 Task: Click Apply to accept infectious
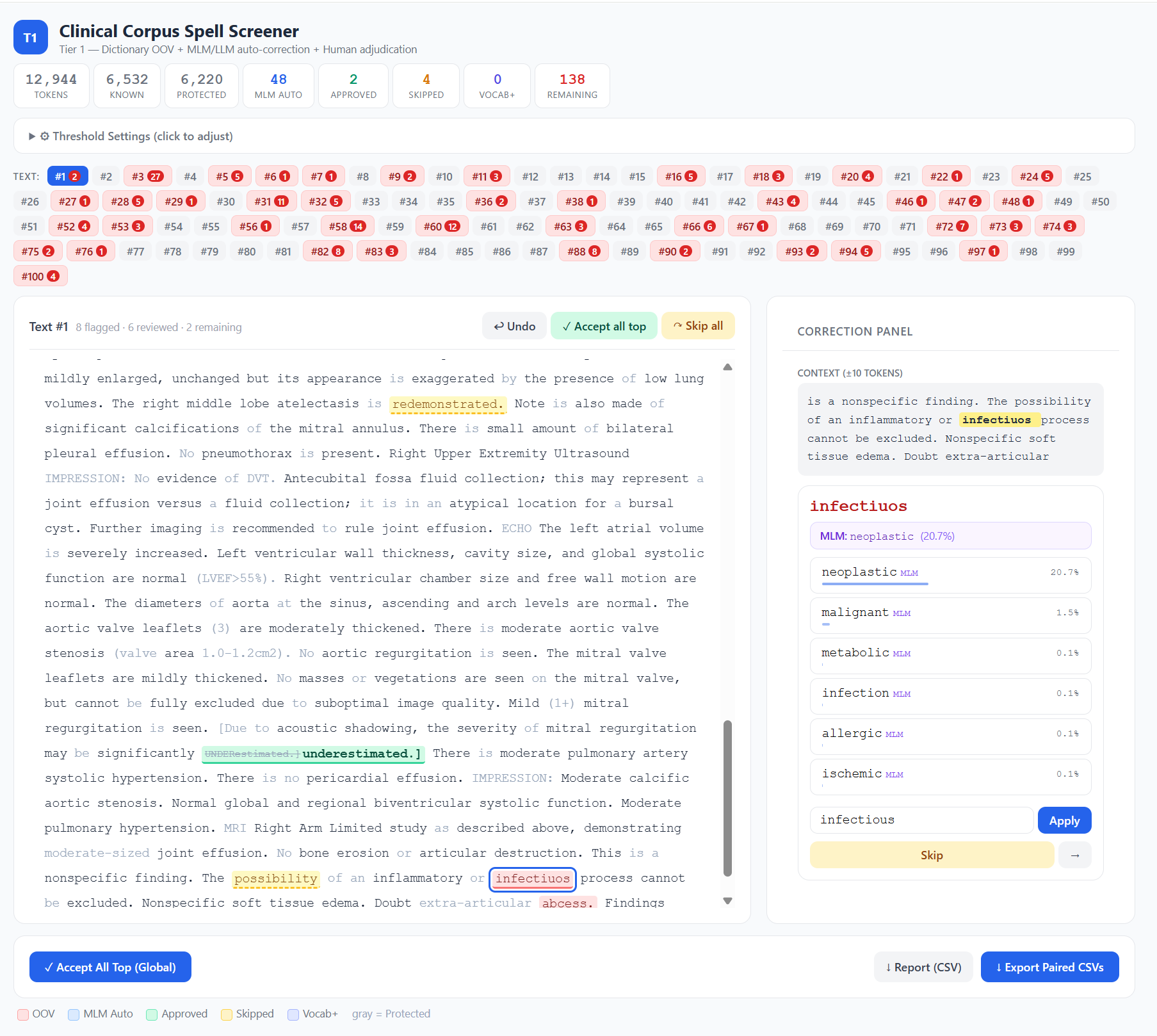point(1064,820)
